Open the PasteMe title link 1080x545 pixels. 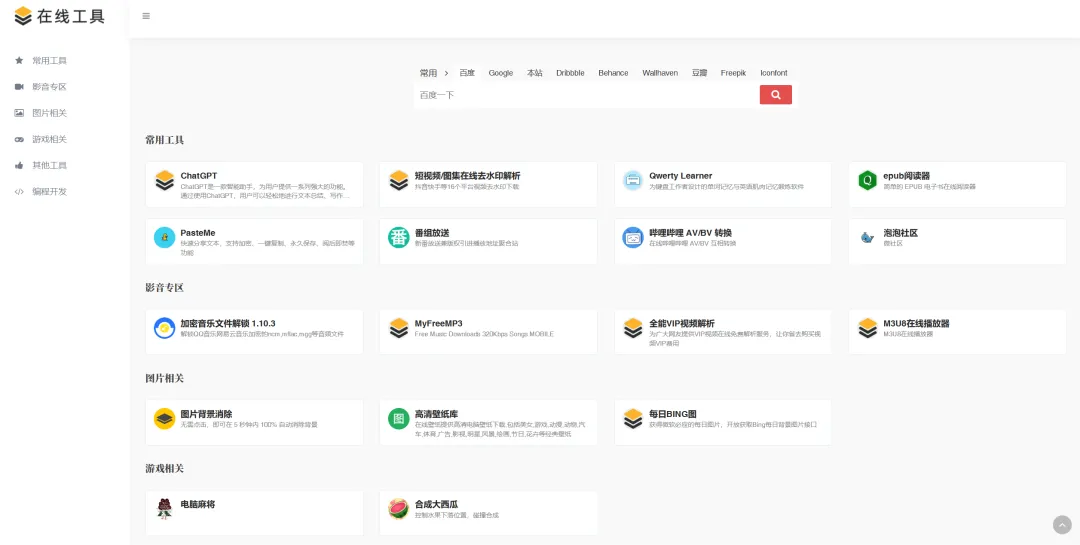click(198, 233)
